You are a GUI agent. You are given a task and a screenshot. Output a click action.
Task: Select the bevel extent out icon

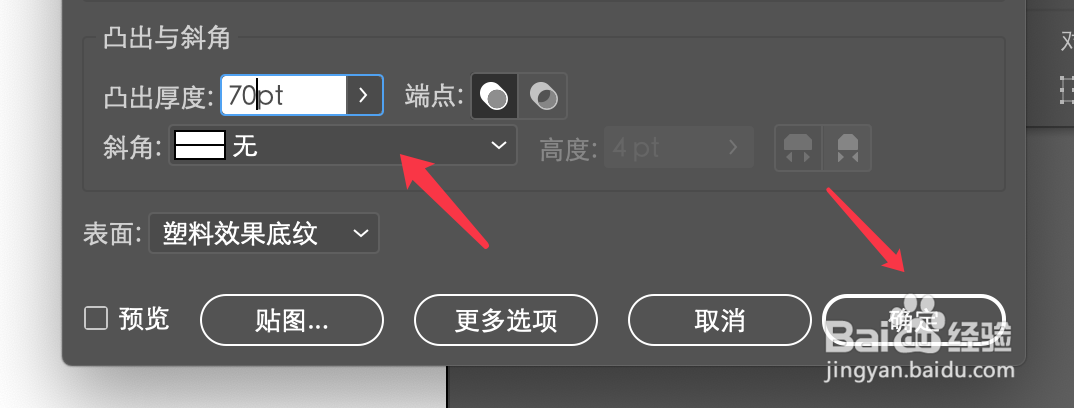tap(798, 147)
